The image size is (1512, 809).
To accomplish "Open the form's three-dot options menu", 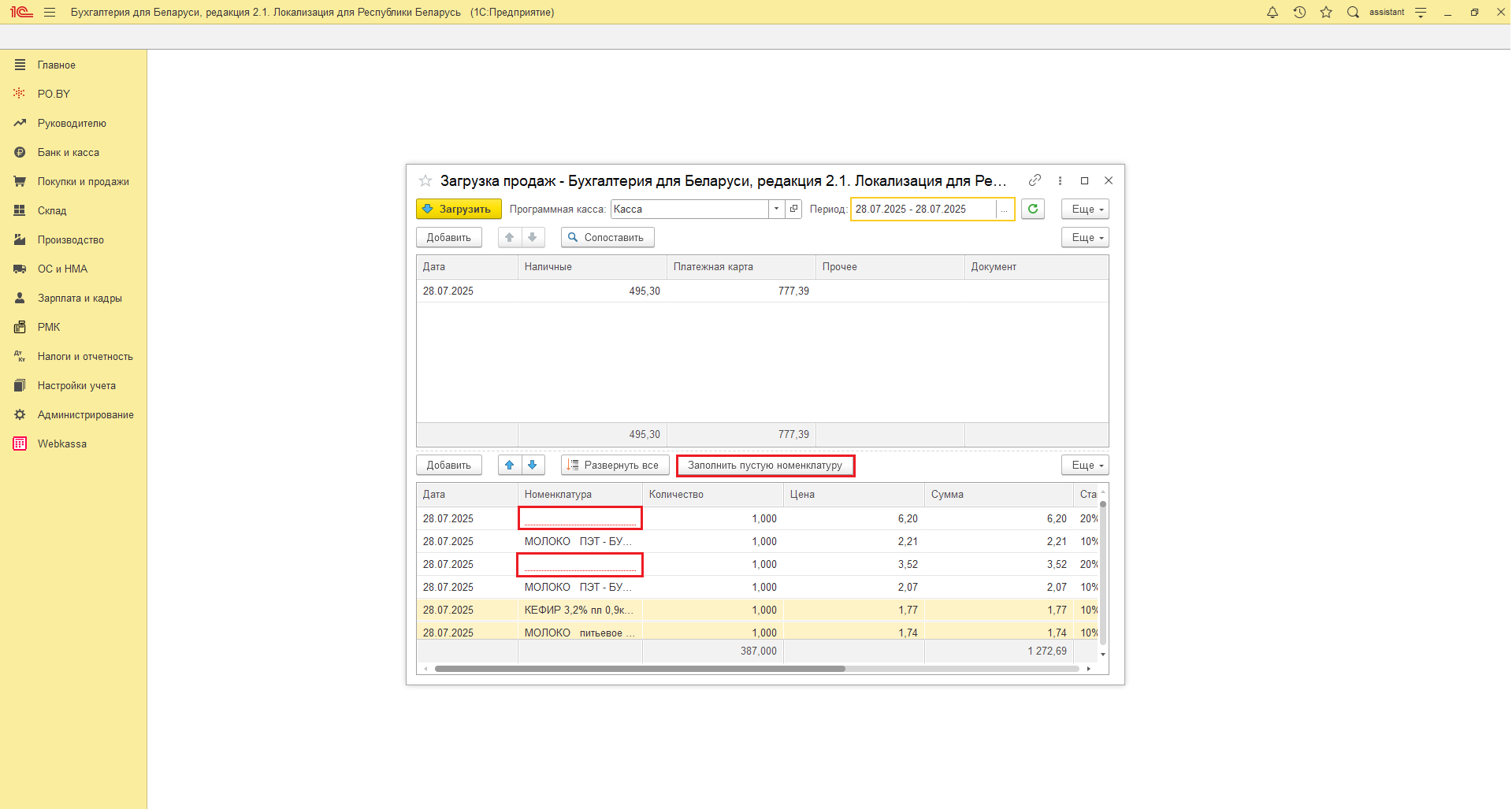I will point(1060,180).
